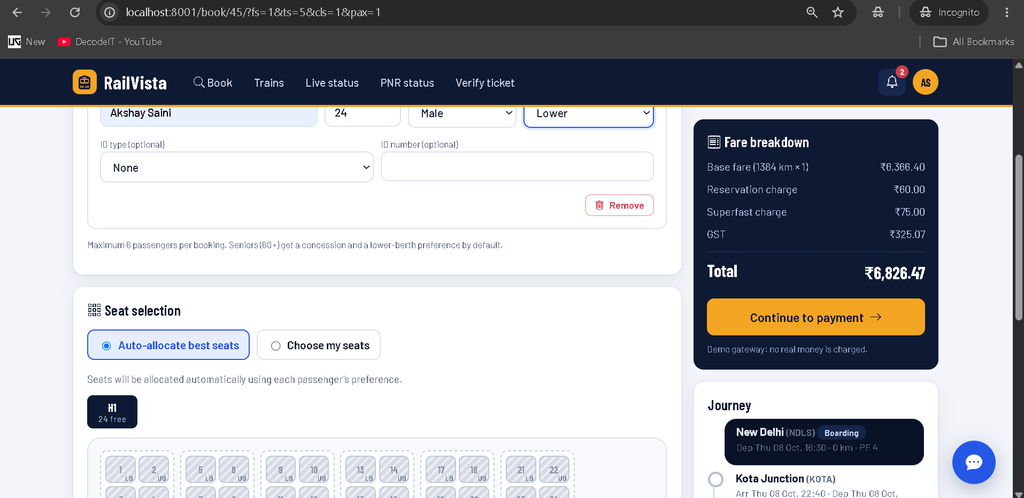Open the Trains nav item
1024x498 pixels.
coord(269,83)
